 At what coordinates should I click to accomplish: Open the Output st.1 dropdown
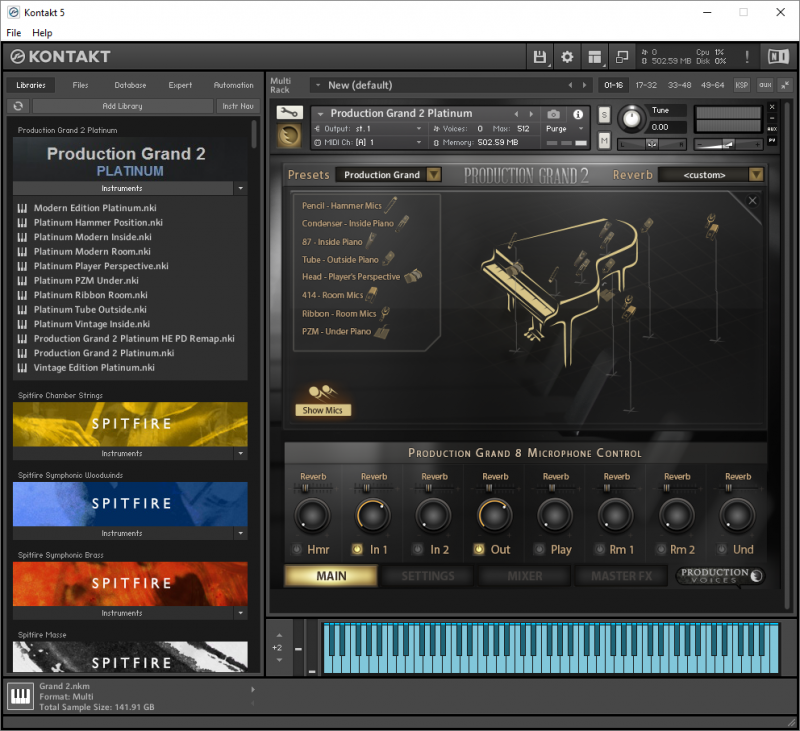[x=368, y=129]
